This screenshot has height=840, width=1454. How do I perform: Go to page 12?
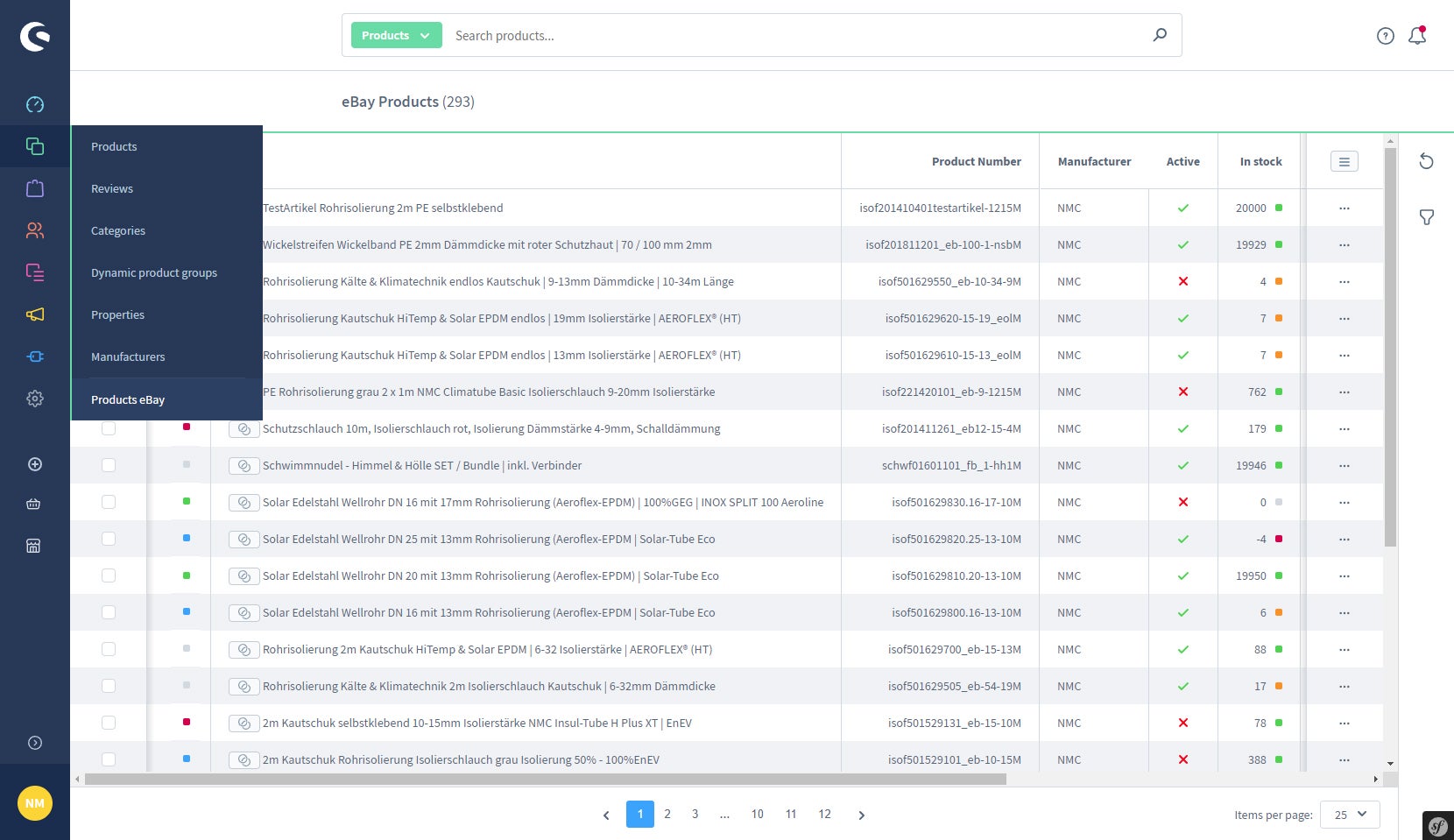click(x=824, y=814)
